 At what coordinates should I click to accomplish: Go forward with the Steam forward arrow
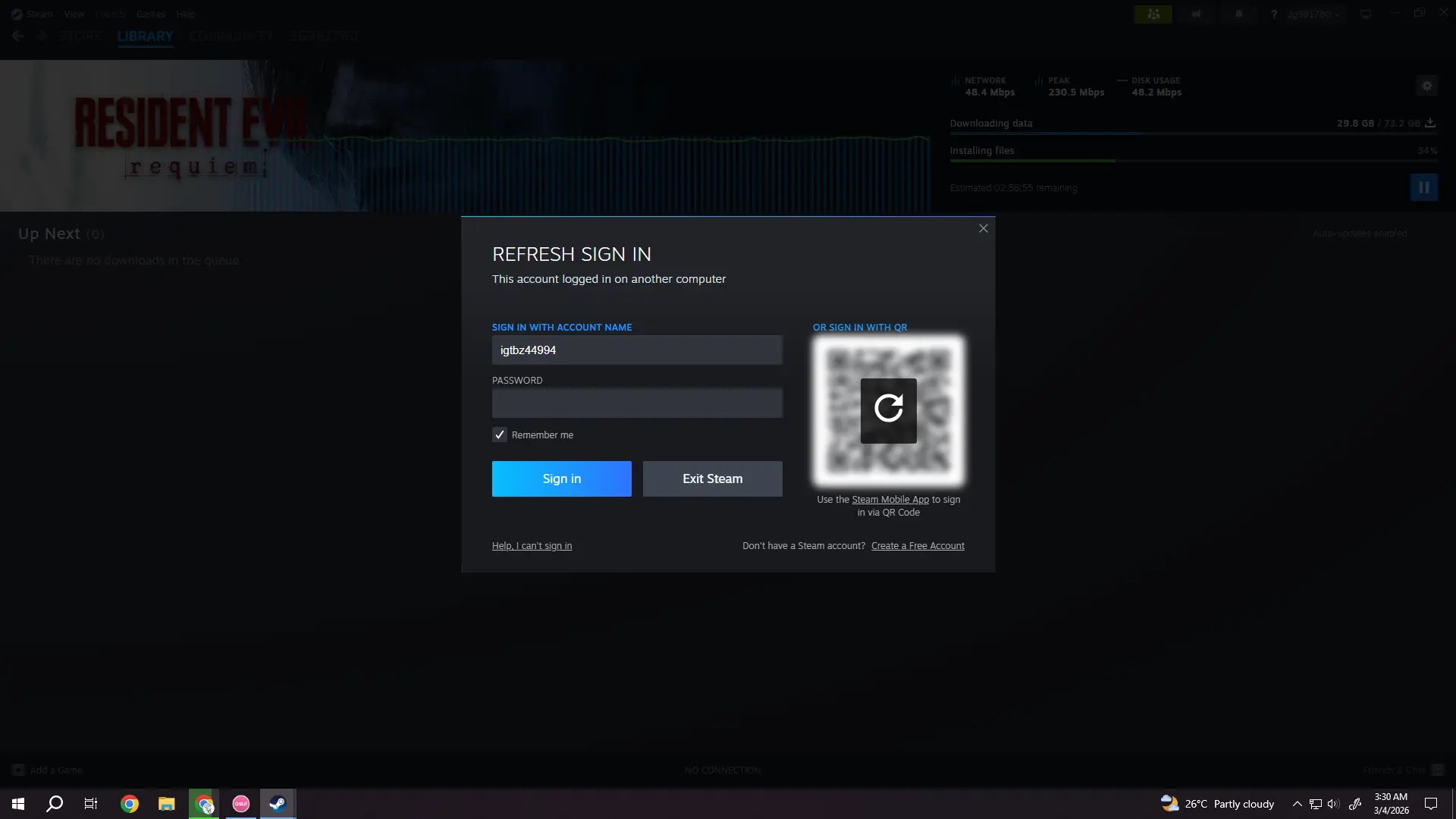pos(42,36)
